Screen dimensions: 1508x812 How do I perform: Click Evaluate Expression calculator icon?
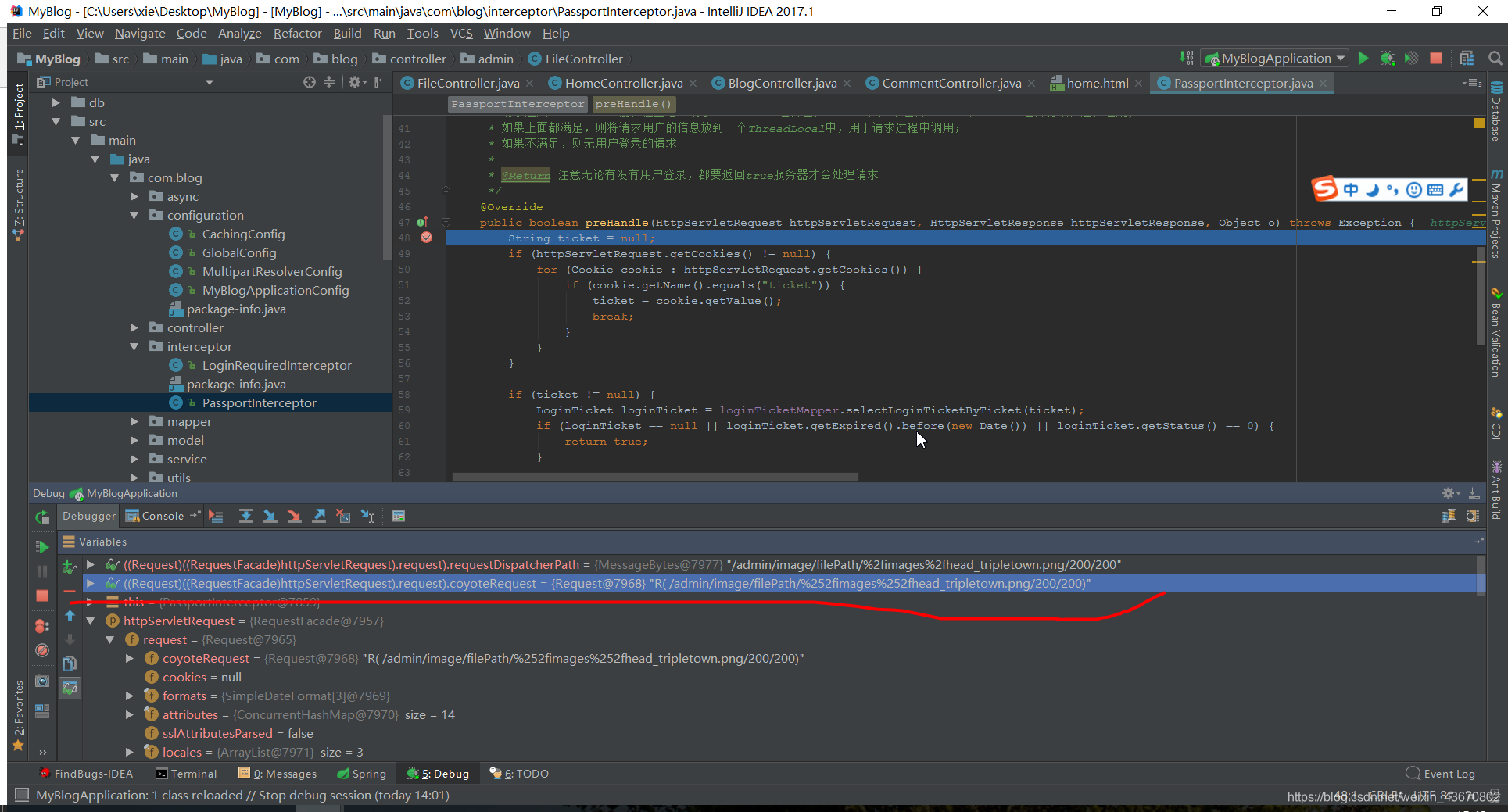click(399, 516)
